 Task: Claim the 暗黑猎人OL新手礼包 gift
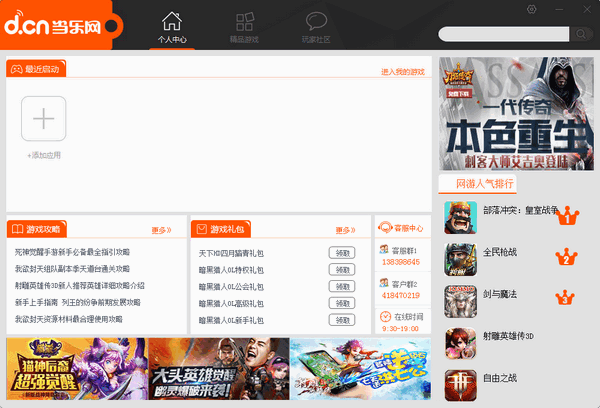click(x=342, y=320)
